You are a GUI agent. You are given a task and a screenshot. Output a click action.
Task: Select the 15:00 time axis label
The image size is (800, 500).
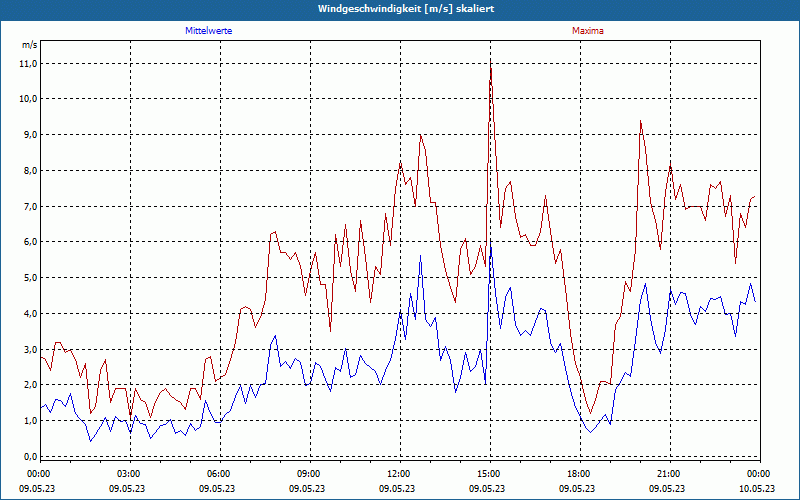[490, 474]
